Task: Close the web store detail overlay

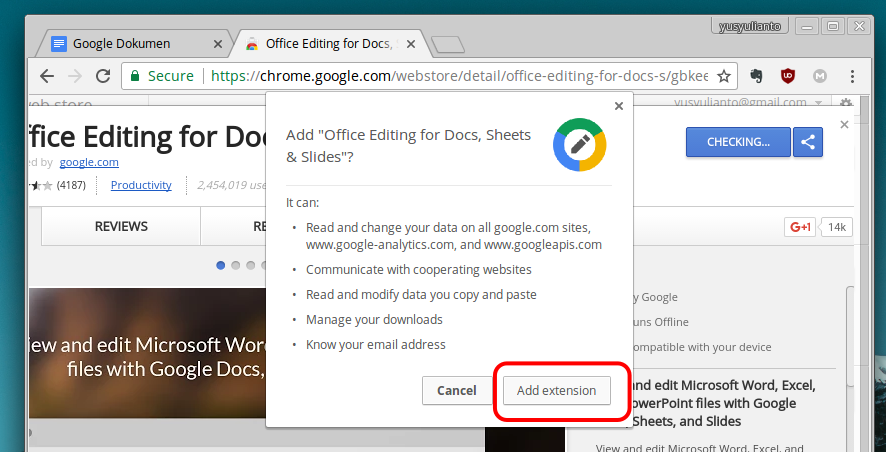Action: 845,124
